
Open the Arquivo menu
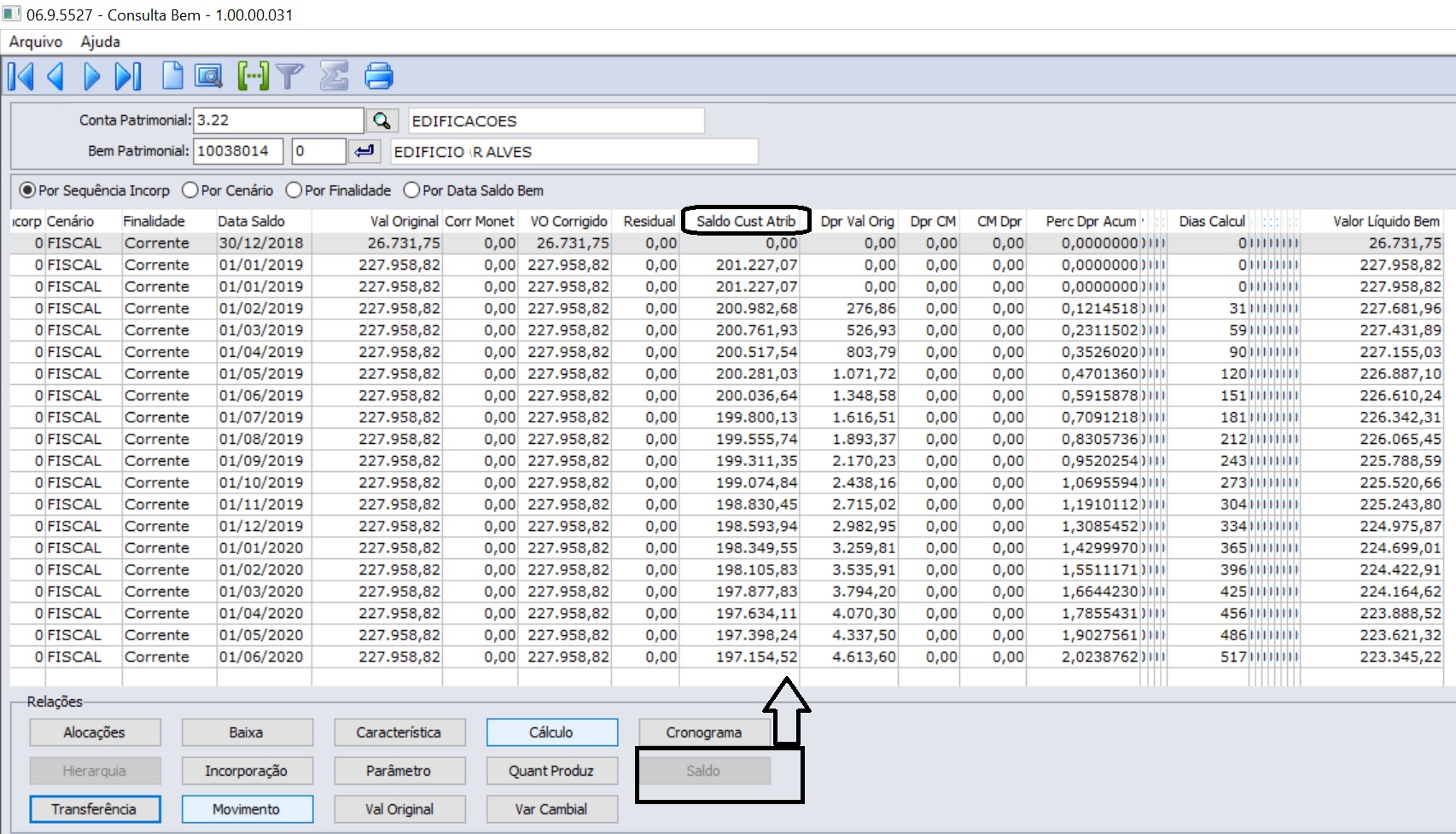click(36, 42)
